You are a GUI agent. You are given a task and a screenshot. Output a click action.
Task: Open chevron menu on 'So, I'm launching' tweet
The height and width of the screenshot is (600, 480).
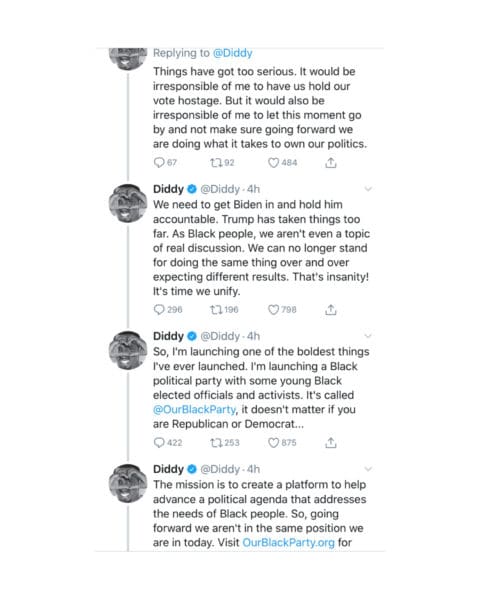(368, 336)
